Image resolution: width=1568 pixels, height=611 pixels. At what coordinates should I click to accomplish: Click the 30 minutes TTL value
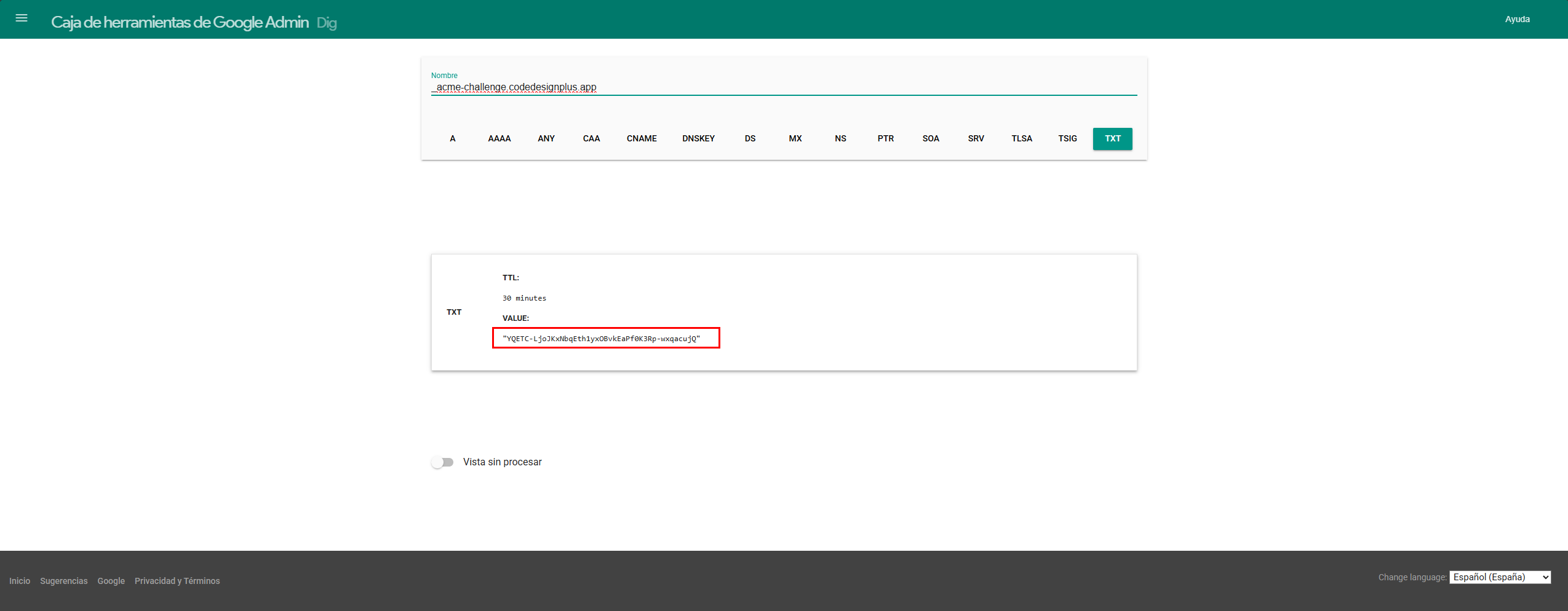(x=524, y=298)
